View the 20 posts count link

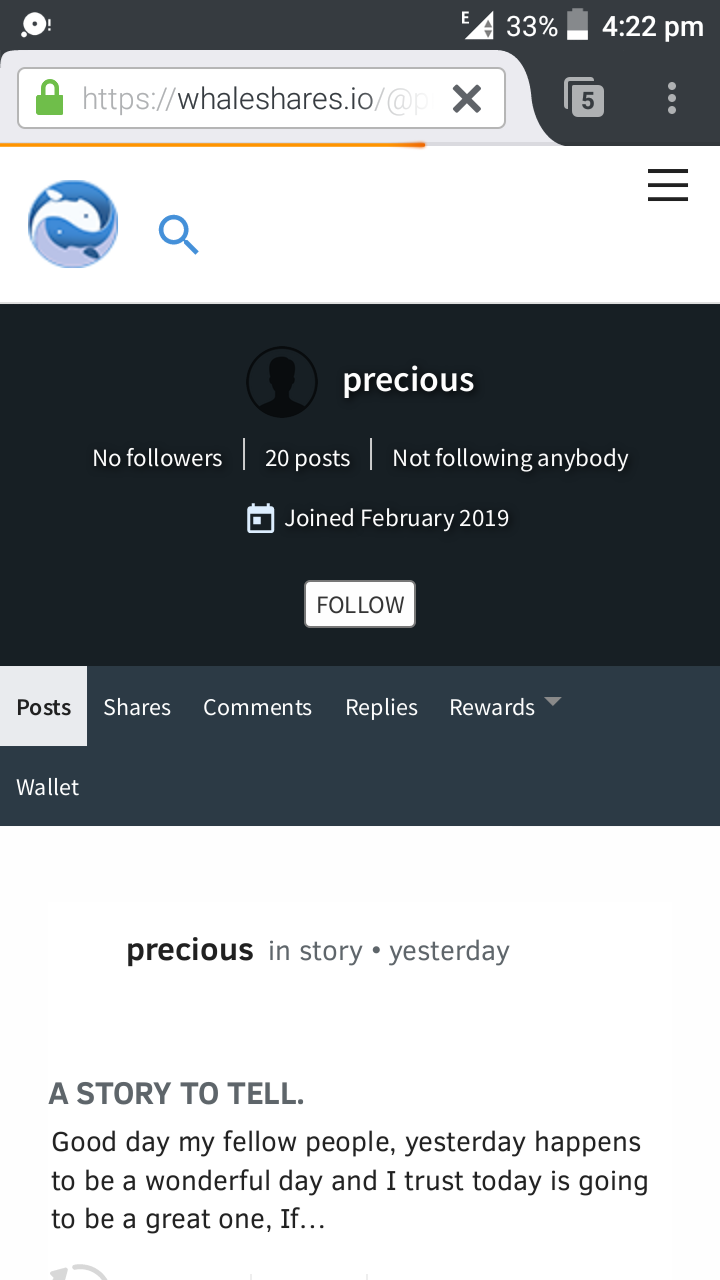tap(307, 457)
